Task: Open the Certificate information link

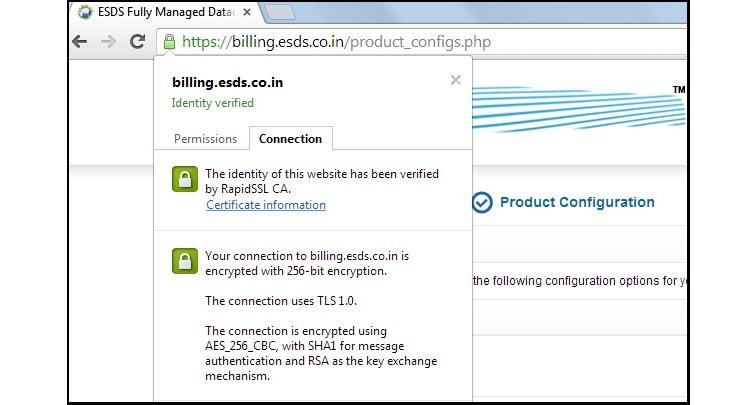Action: point(266,205)
